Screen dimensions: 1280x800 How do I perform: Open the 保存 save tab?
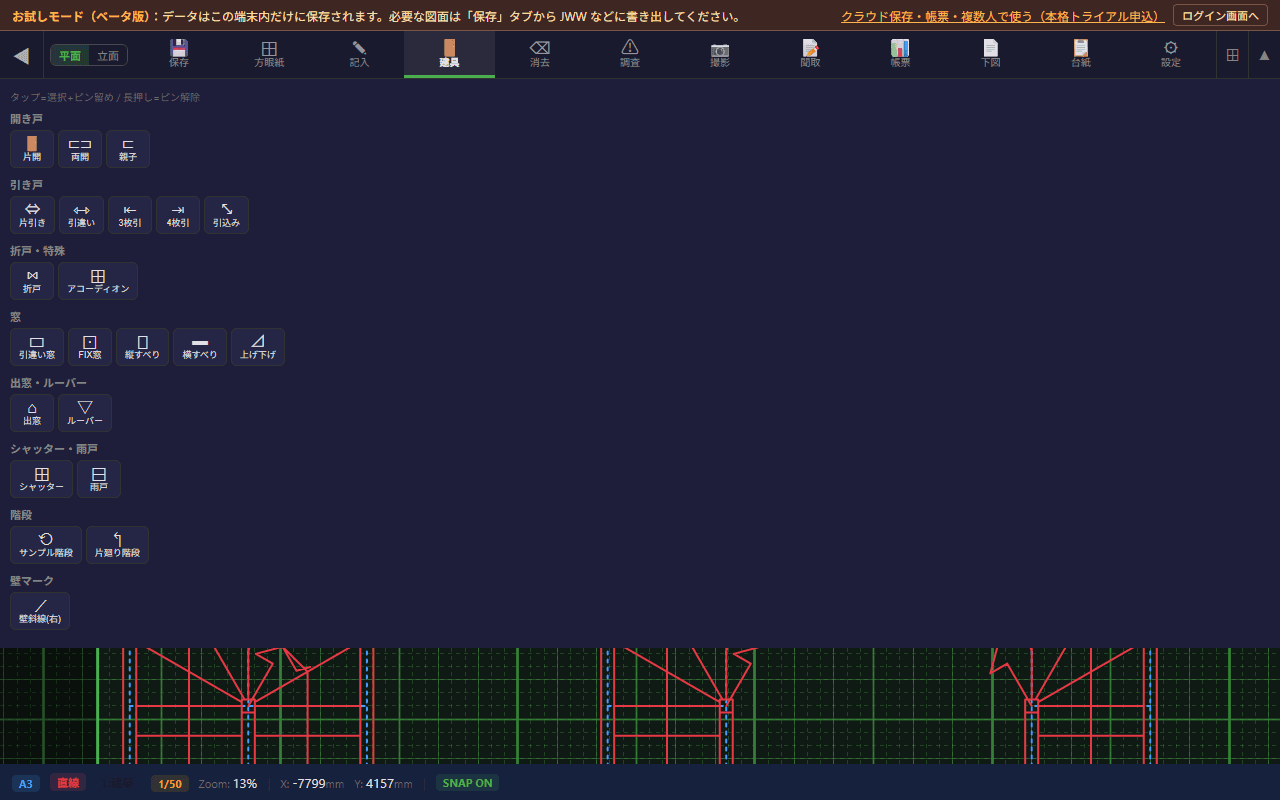179,54
